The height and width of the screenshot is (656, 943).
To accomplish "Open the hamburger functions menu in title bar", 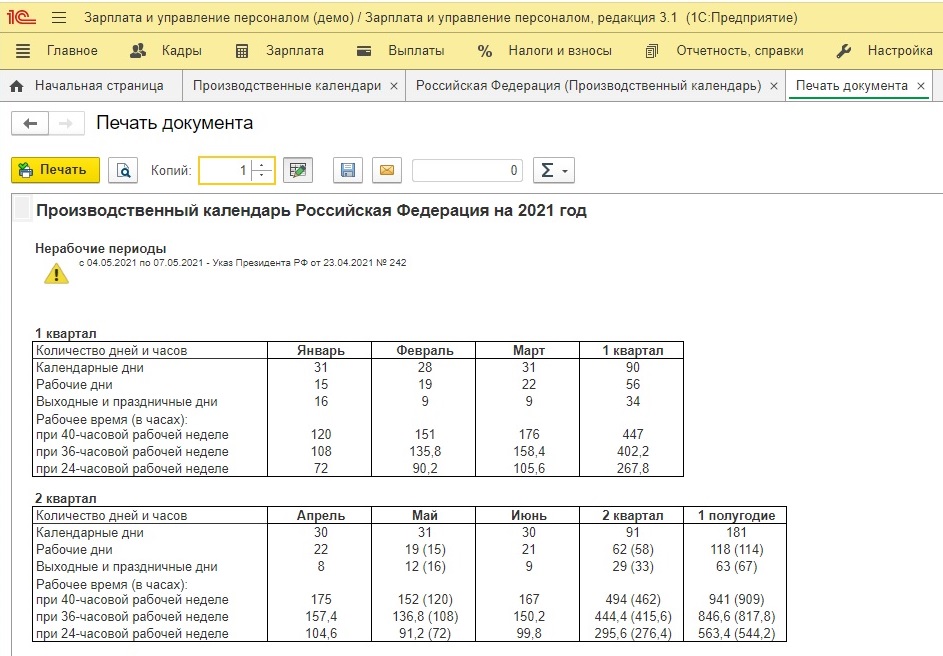I will pyautogui.click(x=59, y=17).
